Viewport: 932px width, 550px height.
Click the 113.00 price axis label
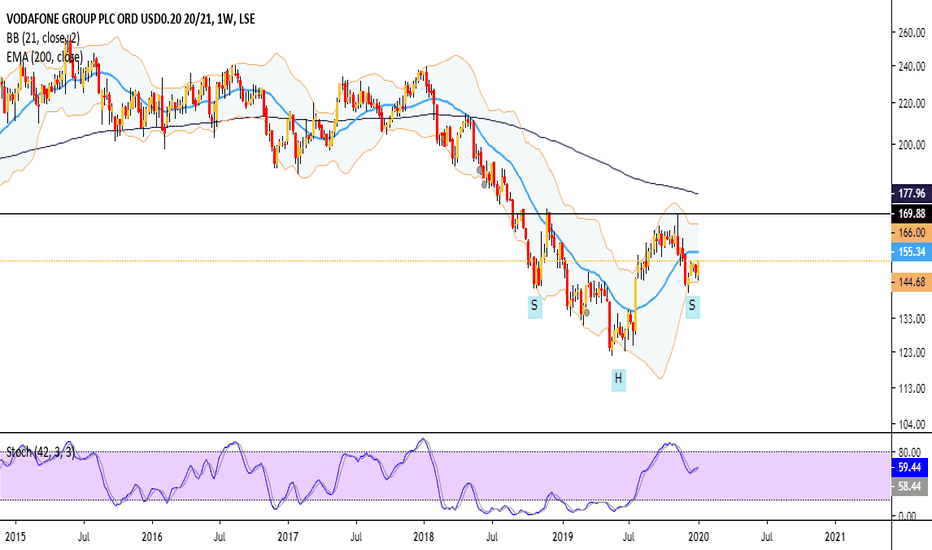(912, 389)
